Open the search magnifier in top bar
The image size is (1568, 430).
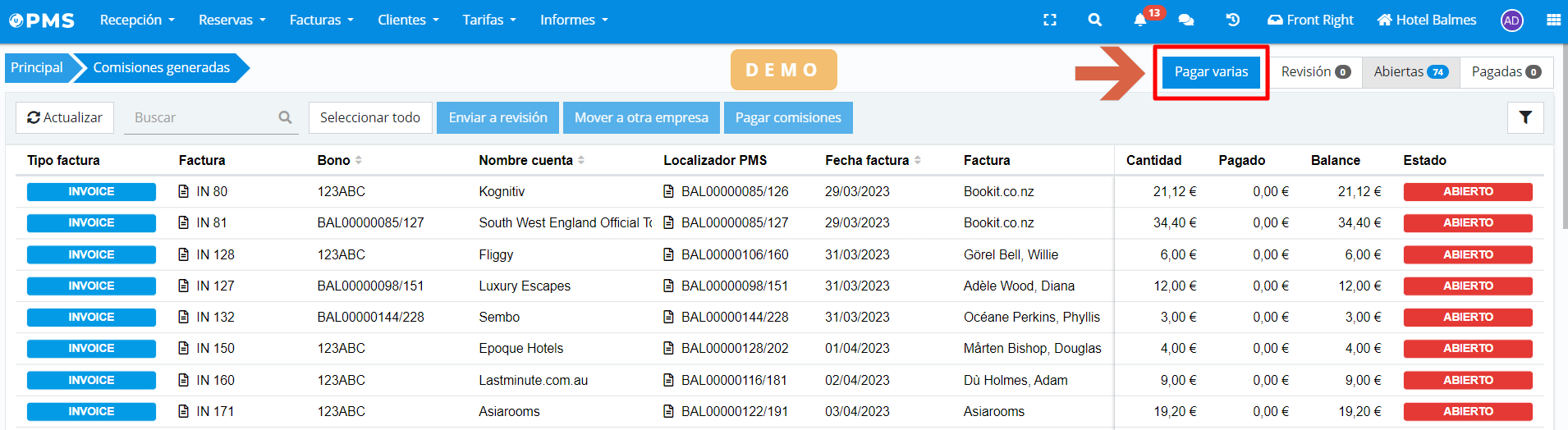tap(1094, 20)
